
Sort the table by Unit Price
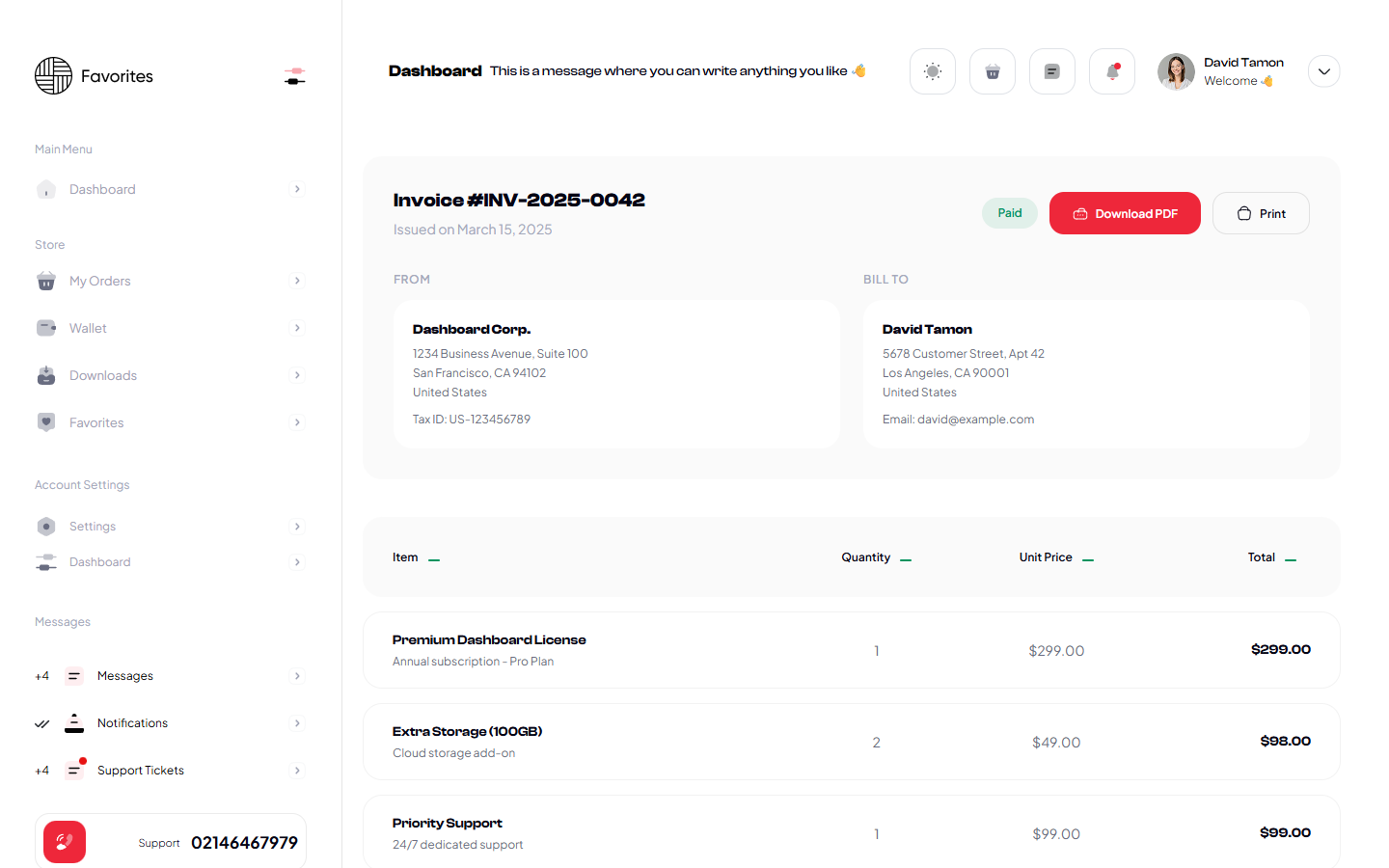pyautogui.click(x=1088, y=557)
